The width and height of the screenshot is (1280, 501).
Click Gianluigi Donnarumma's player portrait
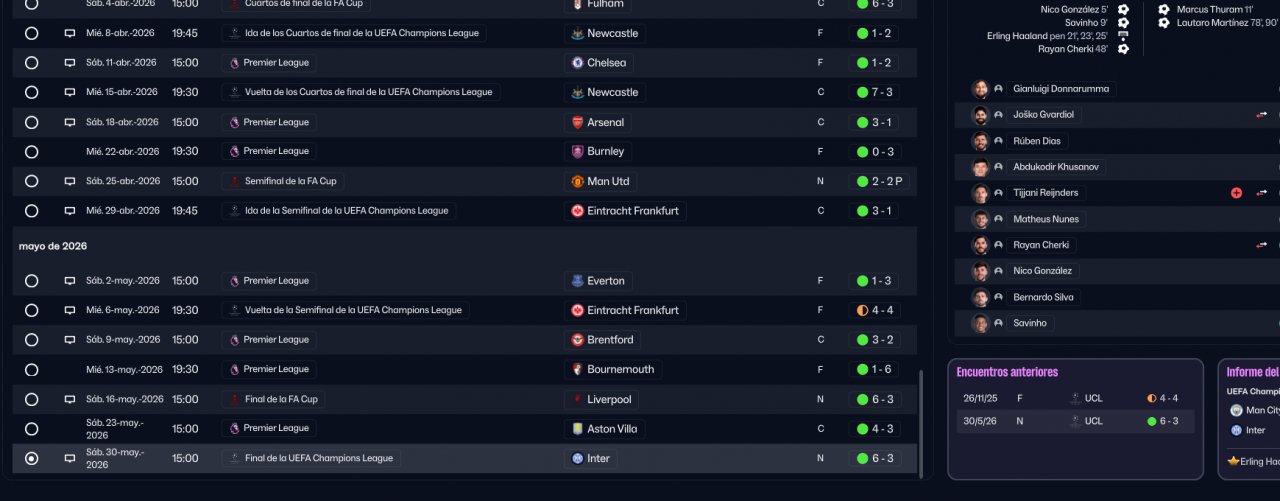980,89
